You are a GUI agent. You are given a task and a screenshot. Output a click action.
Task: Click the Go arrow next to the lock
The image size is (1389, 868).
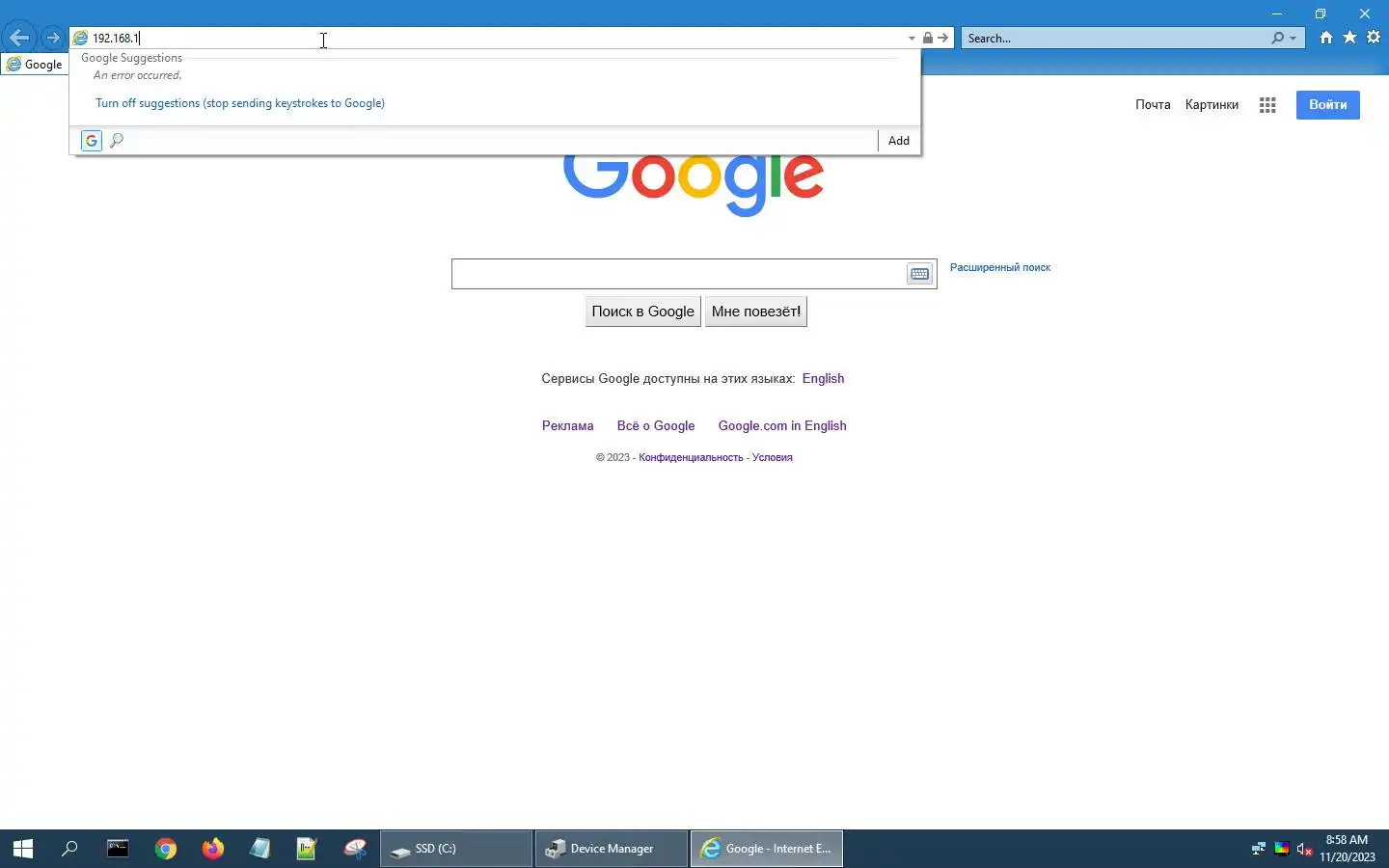click(x=943, y=39)
